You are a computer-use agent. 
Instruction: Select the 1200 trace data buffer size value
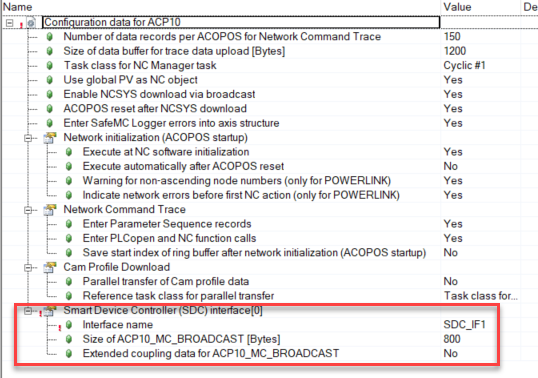455,51
